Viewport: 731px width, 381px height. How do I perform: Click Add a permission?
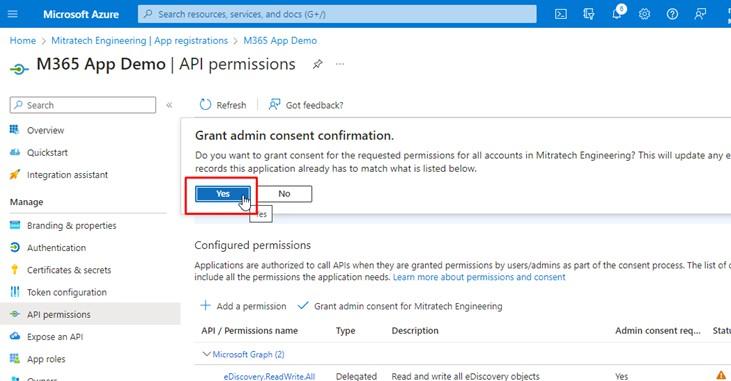click(x=243, y=306)
